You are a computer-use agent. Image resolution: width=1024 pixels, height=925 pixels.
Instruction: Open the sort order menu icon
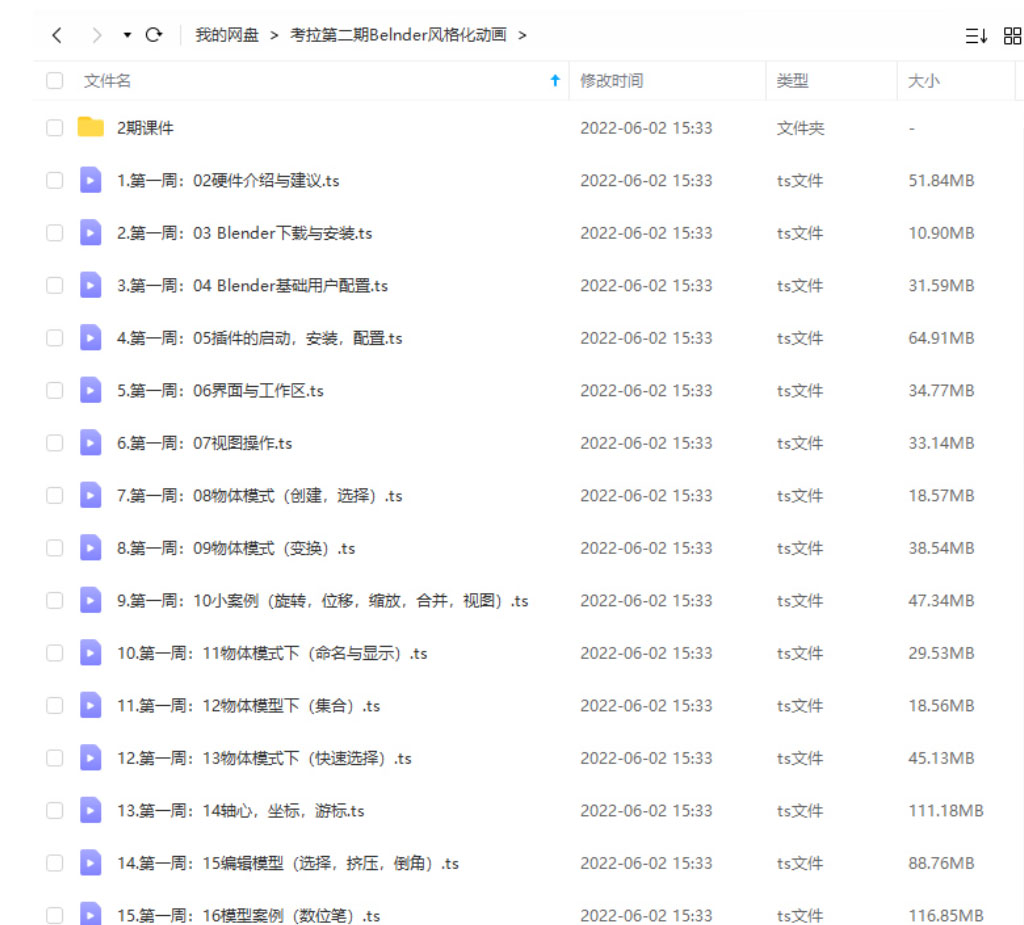pyautogui.click(x=976, y=35)
